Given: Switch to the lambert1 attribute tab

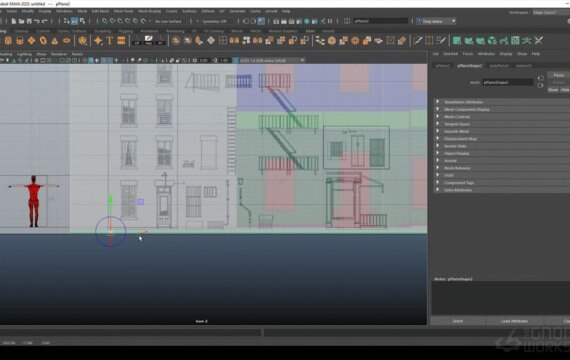Looking at the screenshot, I should (x=524, y=66).
